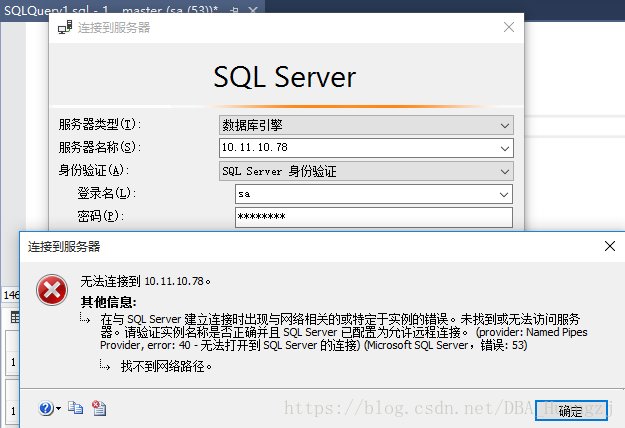Click the help icon in error dialog
This screenshot has height=428, width=625.
pos(46,408)
